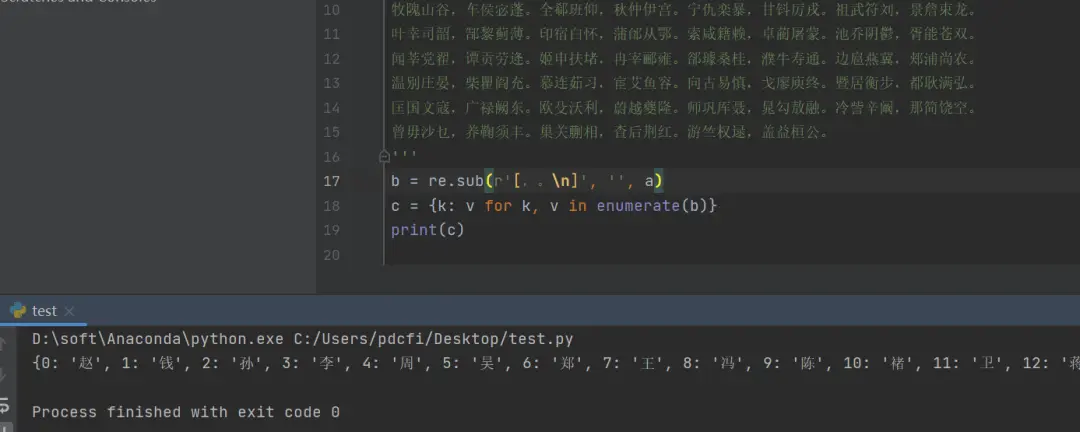Click the up stack trace arrow
This screenshot has height=432, width=1080.
(x=3, y=343)
